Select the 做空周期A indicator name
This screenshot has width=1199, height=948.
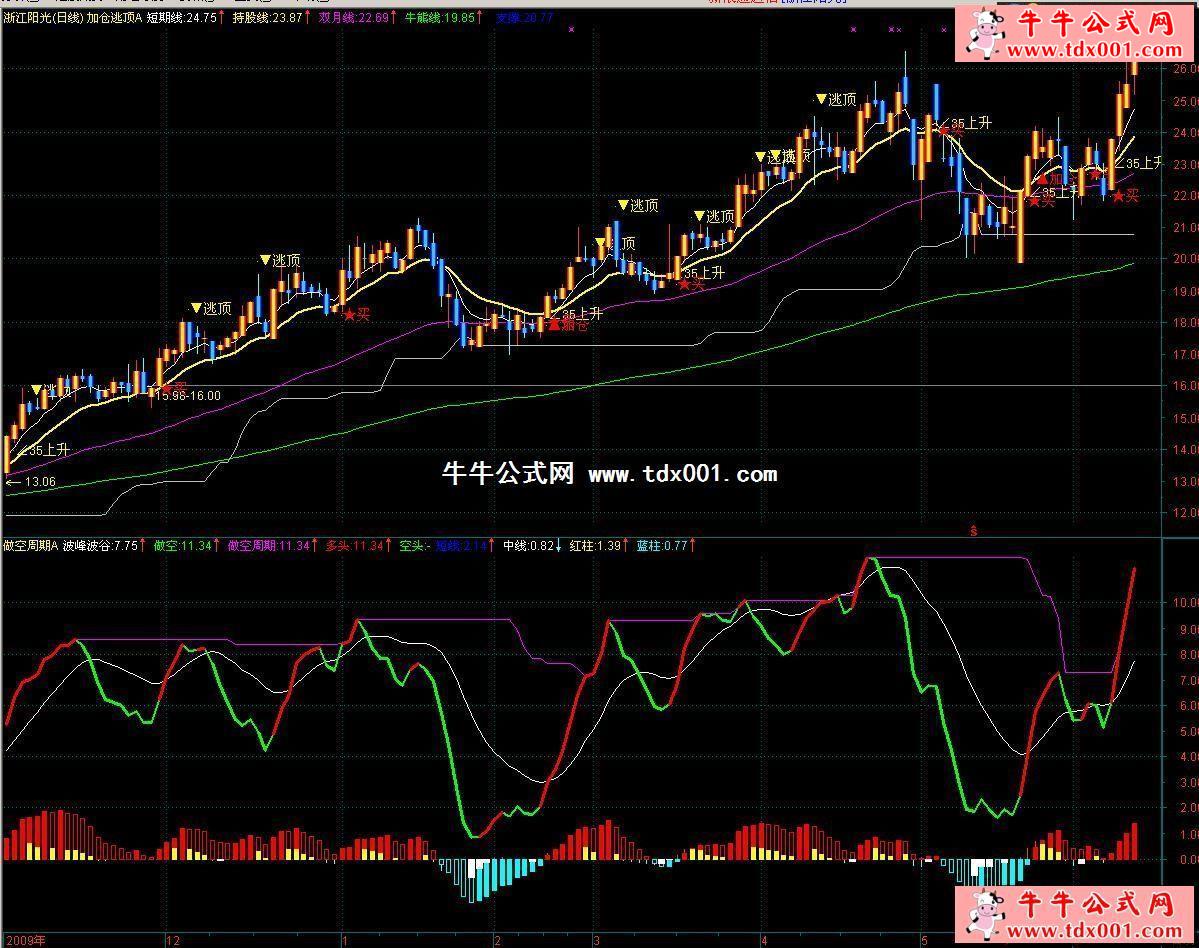pyautogui.click(x=30, y=546)
